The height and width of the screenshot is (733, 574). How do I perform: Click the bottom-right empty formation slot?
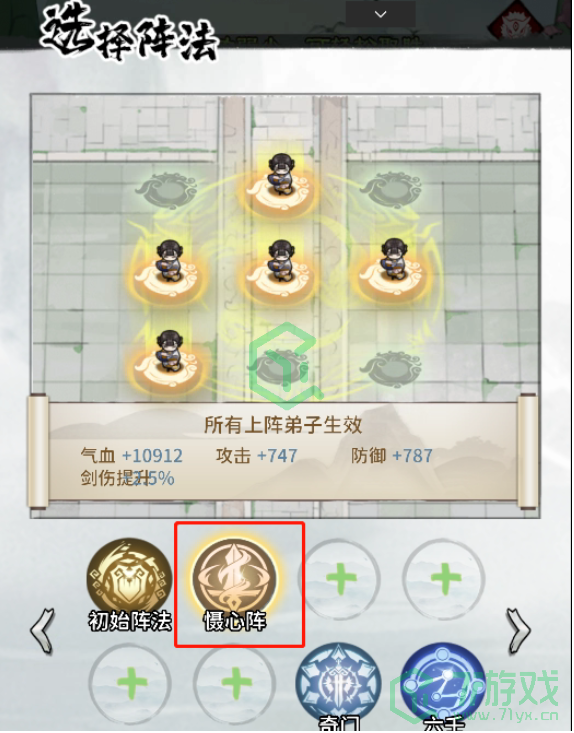click(392, 368)
